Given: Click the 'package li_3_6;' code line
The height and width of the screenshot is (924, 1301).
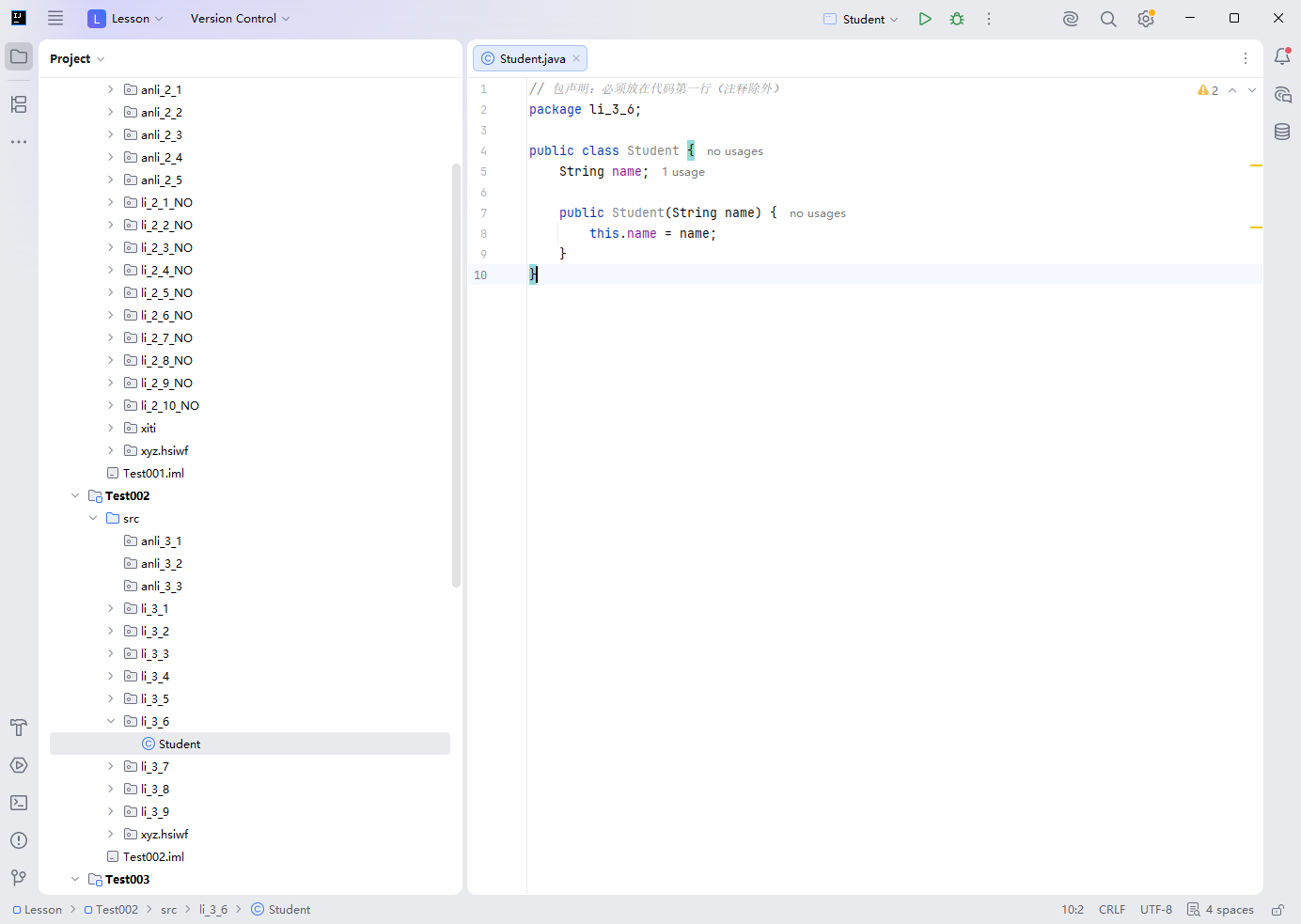Looking at the screenshot, I should tap(585, 110).
